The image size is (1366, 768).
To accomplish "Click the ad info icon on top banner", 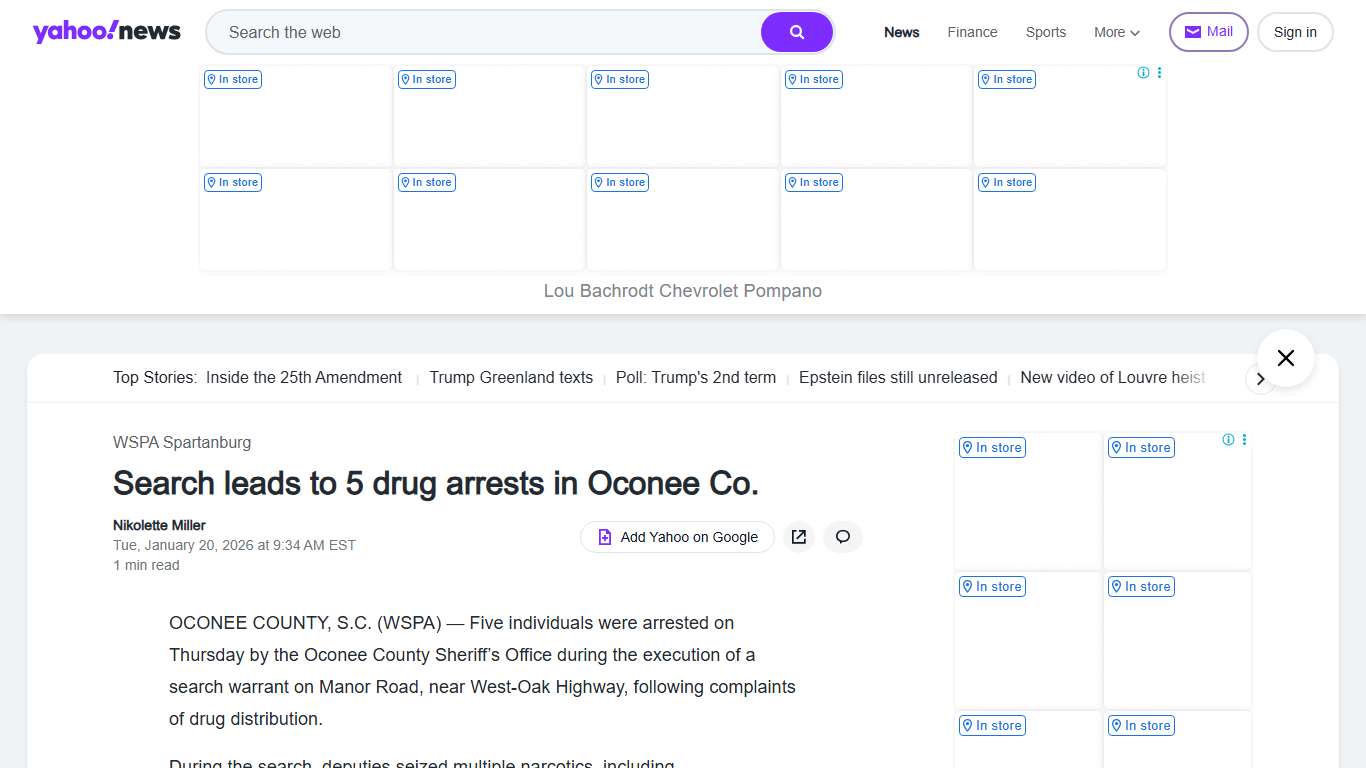I will (x=1142, y=72).
